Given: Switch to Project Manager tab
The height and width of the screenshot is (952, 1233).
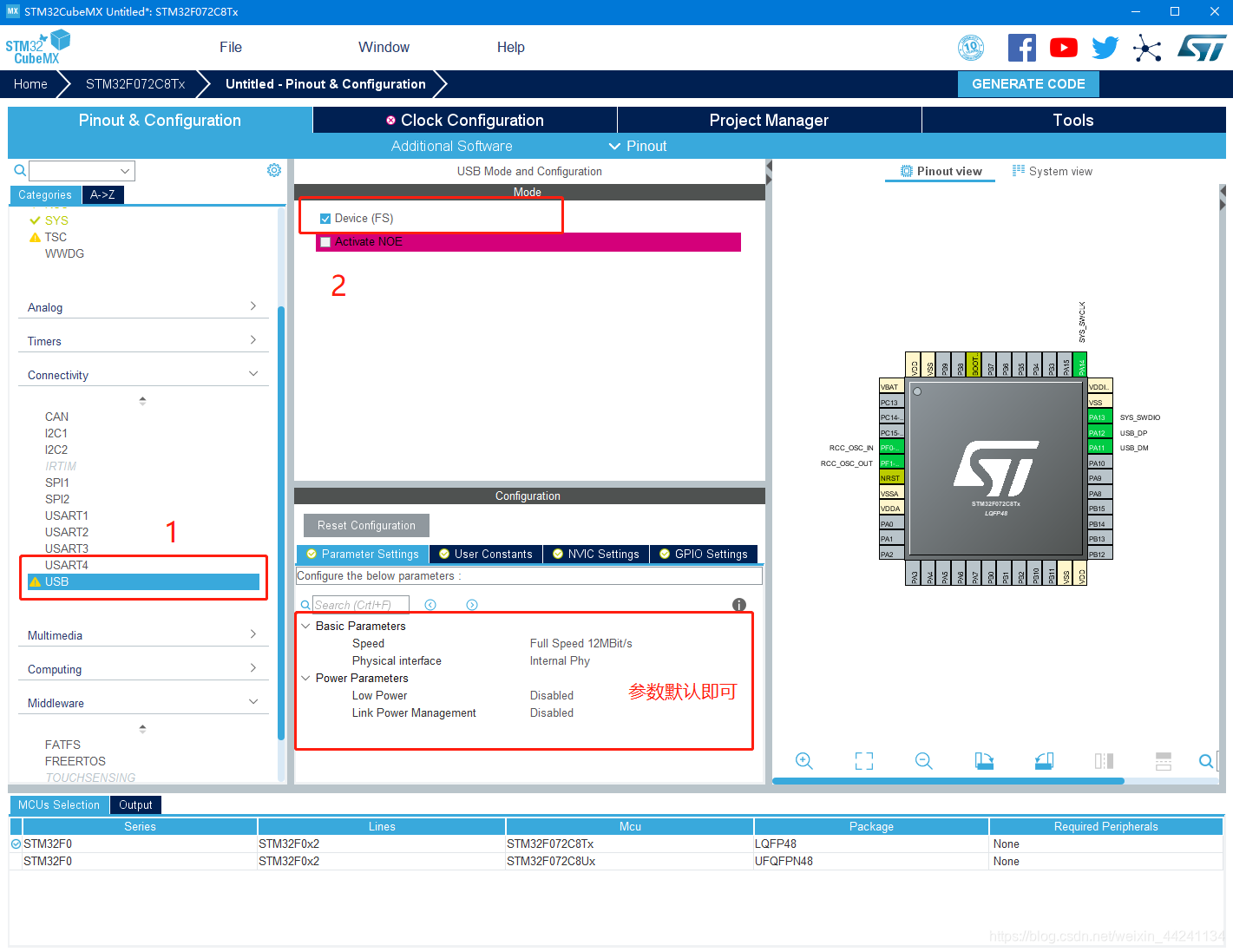Looking at the screenshot, I should point(769,120).
